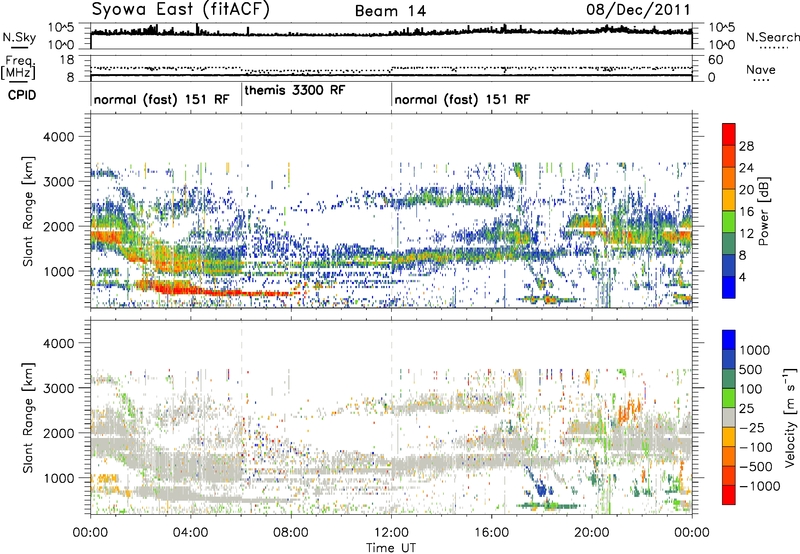
Task: Click the '16:00' time tick label
Action: [491, 533]
